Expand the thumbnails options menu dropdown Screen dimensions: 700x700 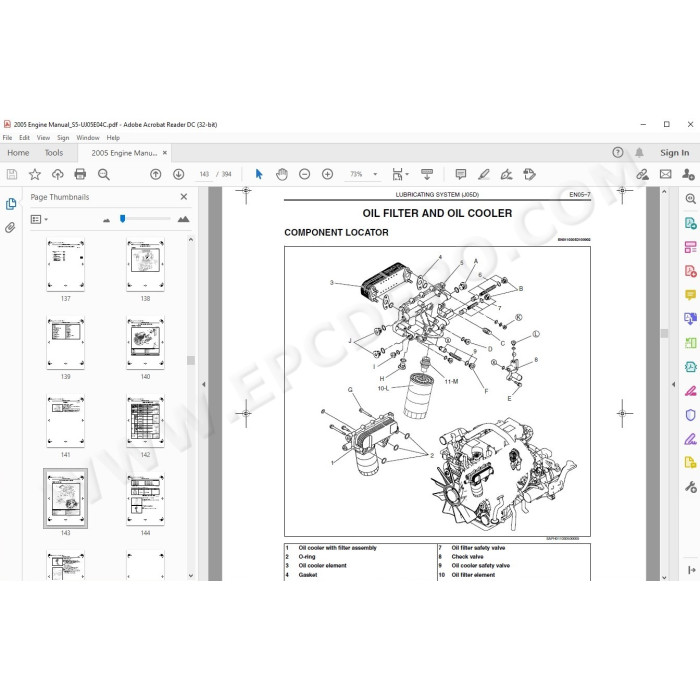pos(39,219)
